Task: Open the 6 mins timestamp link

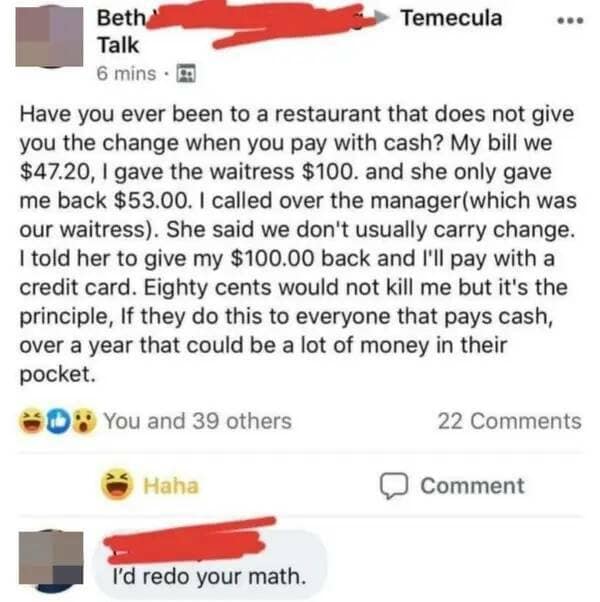Action: (x=127, y=73)
